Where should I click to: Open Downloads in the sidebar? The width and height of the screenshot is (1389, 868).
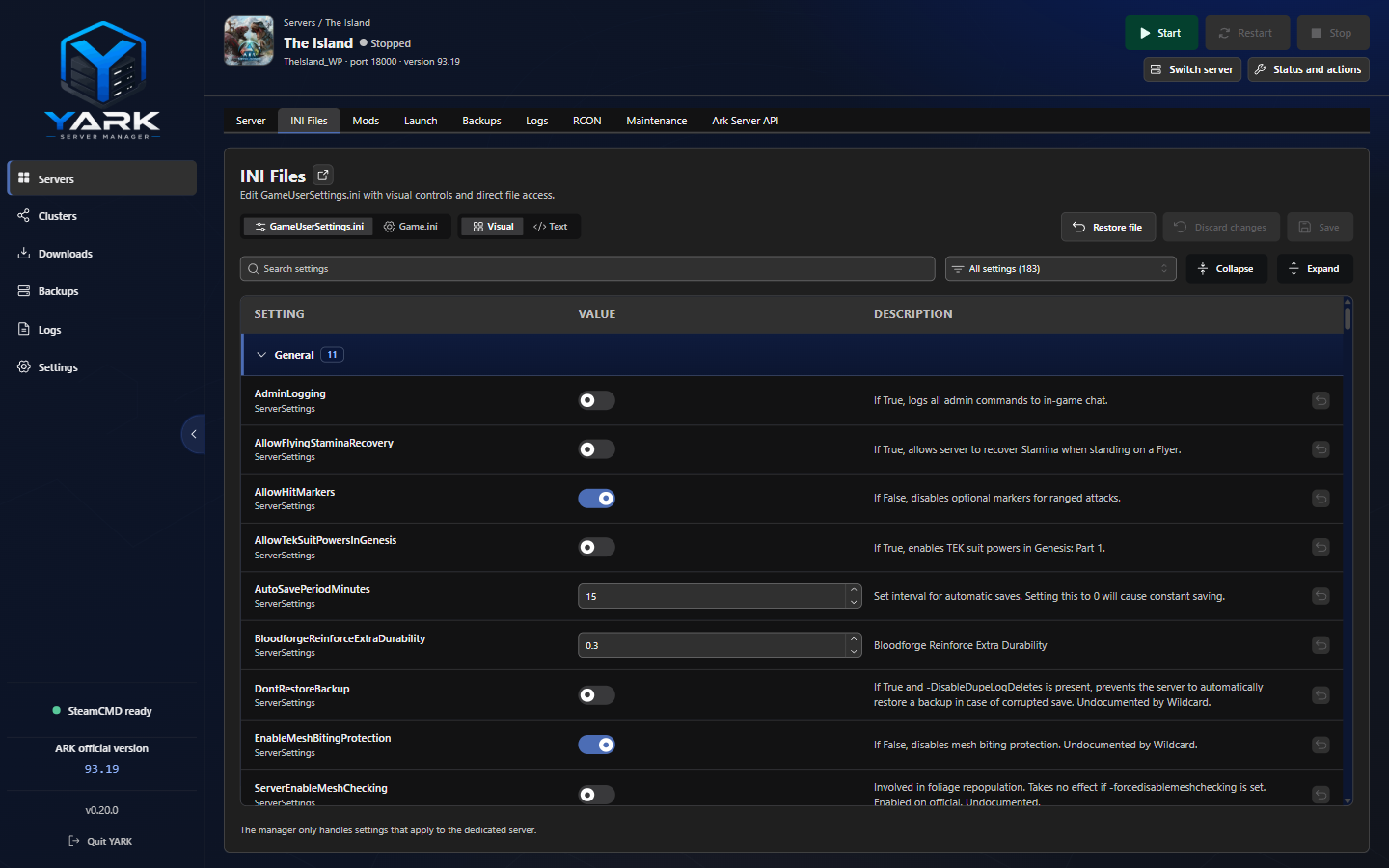101,254
